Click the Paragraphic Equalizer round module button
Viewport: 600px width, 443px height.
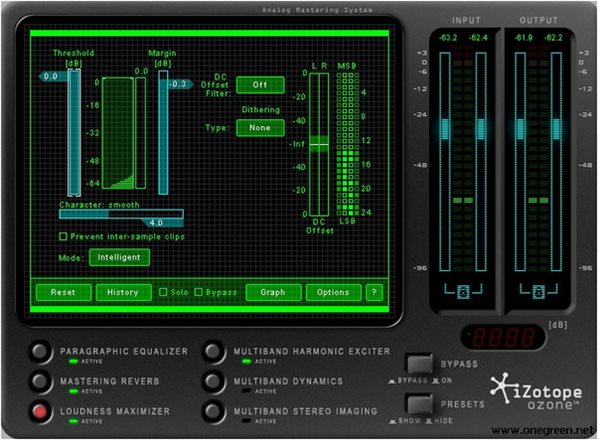[40, 352]
